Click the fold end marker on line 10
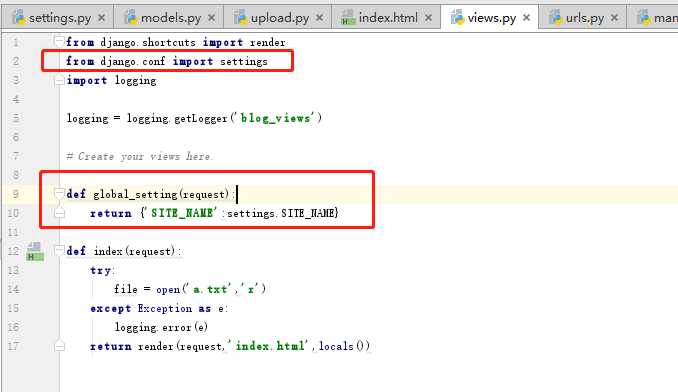The width and height of the screenshot is (678, 392). (60, 213)
